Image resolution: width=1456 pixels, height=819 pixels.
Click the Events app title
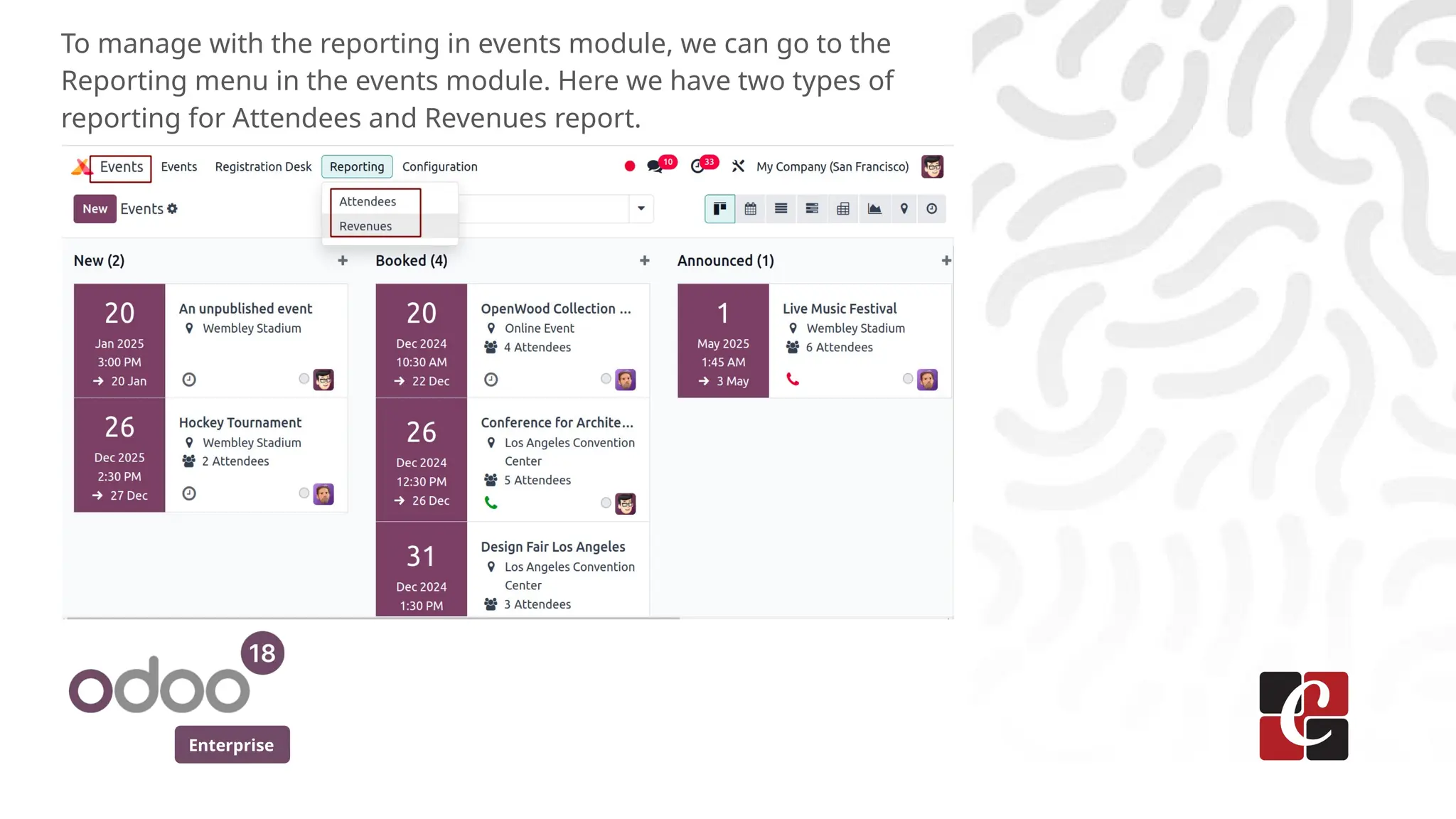tap(122, 167)
